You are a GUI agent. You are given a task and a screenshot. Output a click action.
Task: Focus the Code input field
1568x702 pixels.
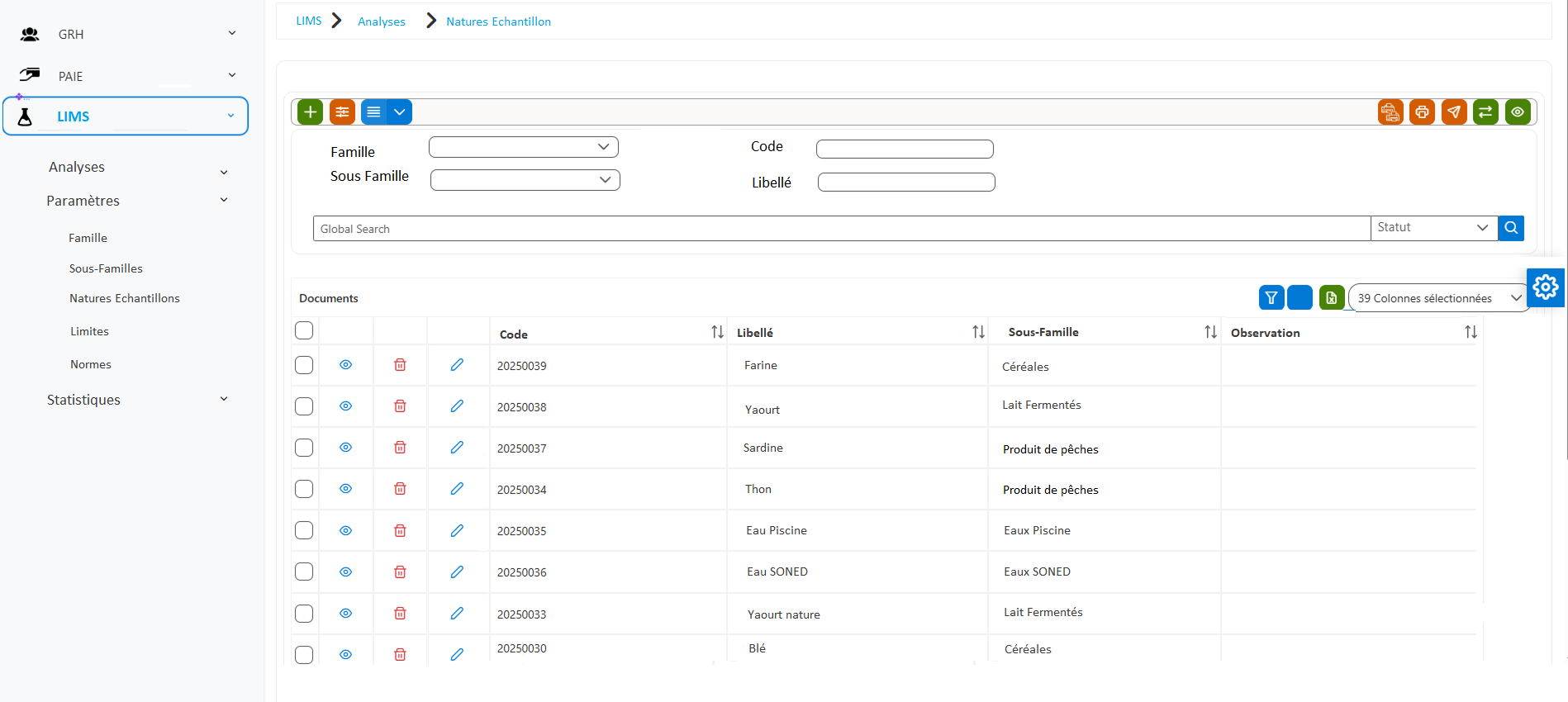click(905, 149)
